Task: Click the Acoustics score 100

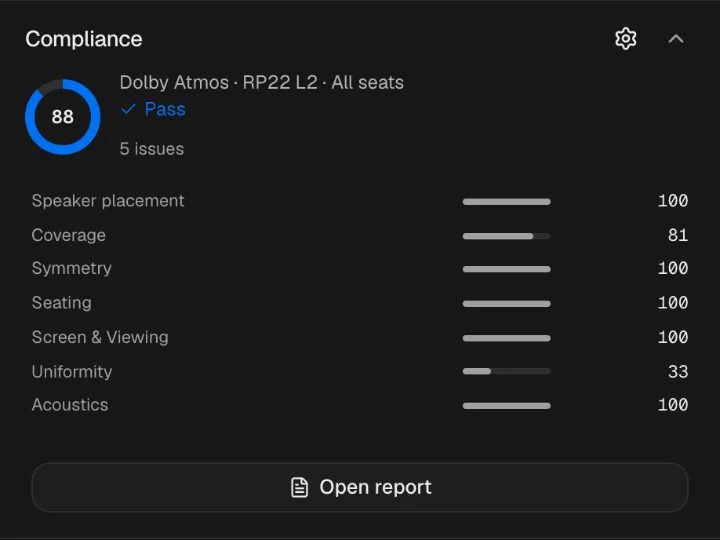Action: [x=673, y=405]
